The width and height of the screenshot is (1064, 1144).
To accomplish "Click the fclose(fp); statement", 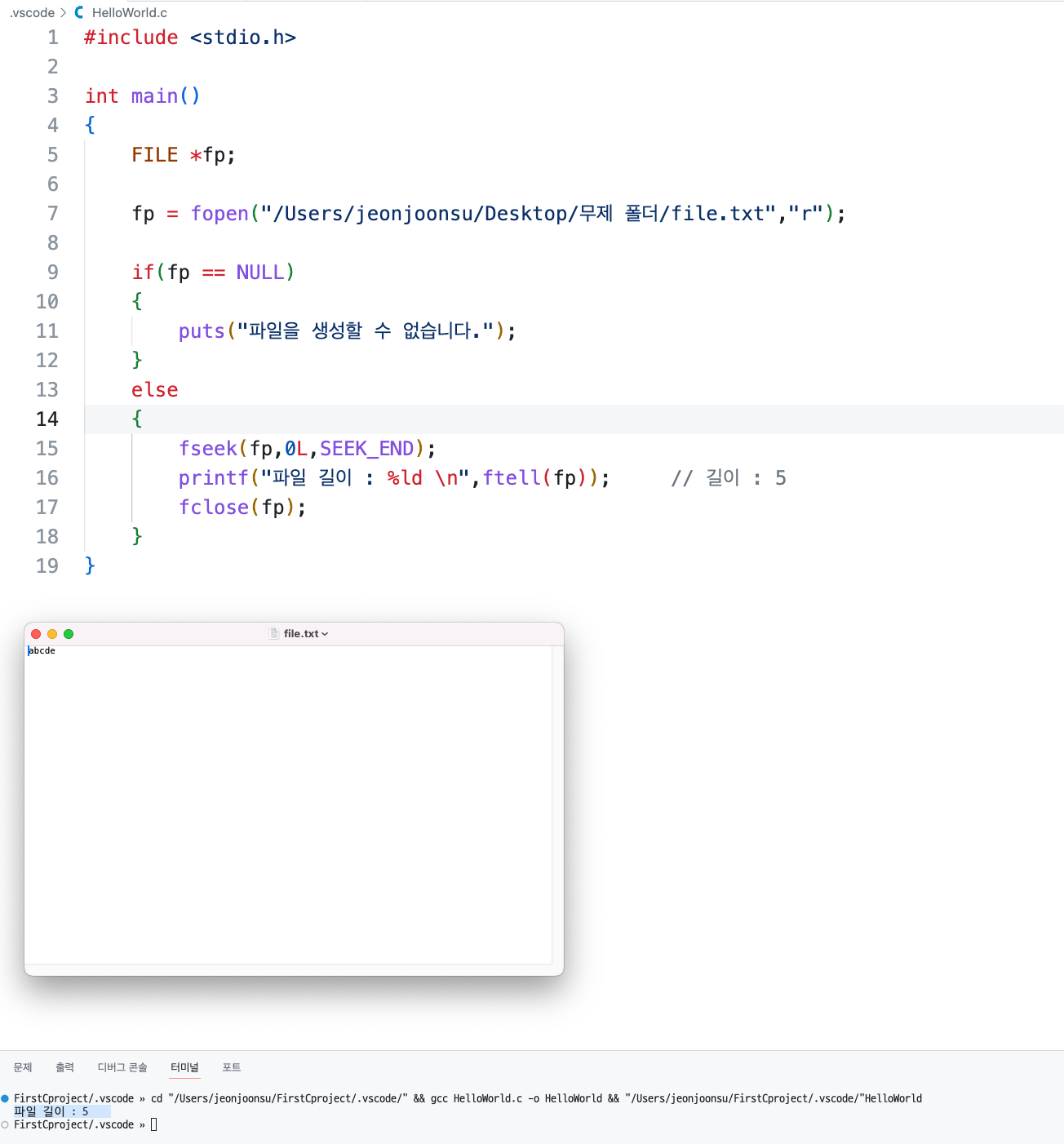I will (242, 508).
